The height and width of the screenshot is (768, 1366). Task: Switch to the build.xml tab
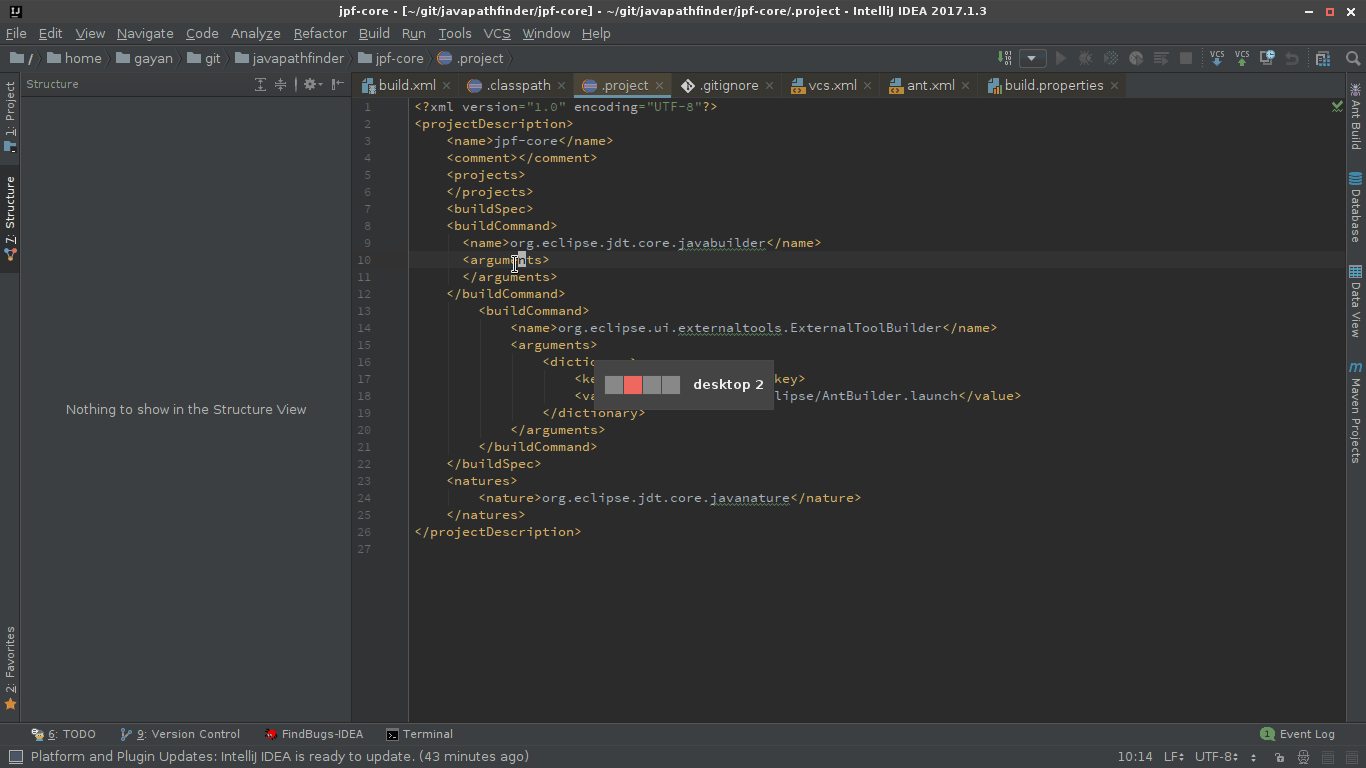point(405,85)
